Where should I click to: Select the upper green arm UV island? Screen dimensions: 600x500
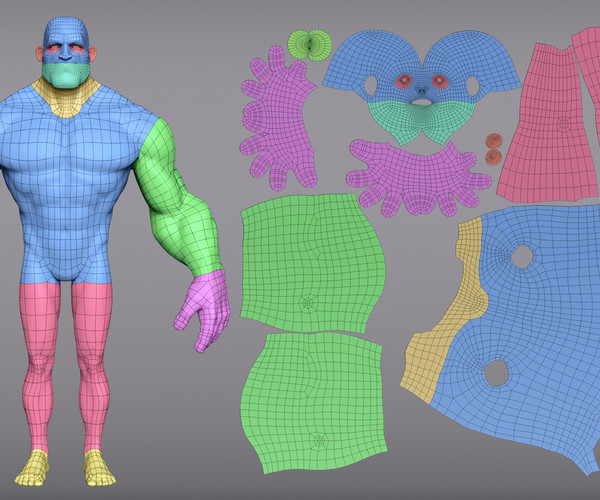coord(312,262)
